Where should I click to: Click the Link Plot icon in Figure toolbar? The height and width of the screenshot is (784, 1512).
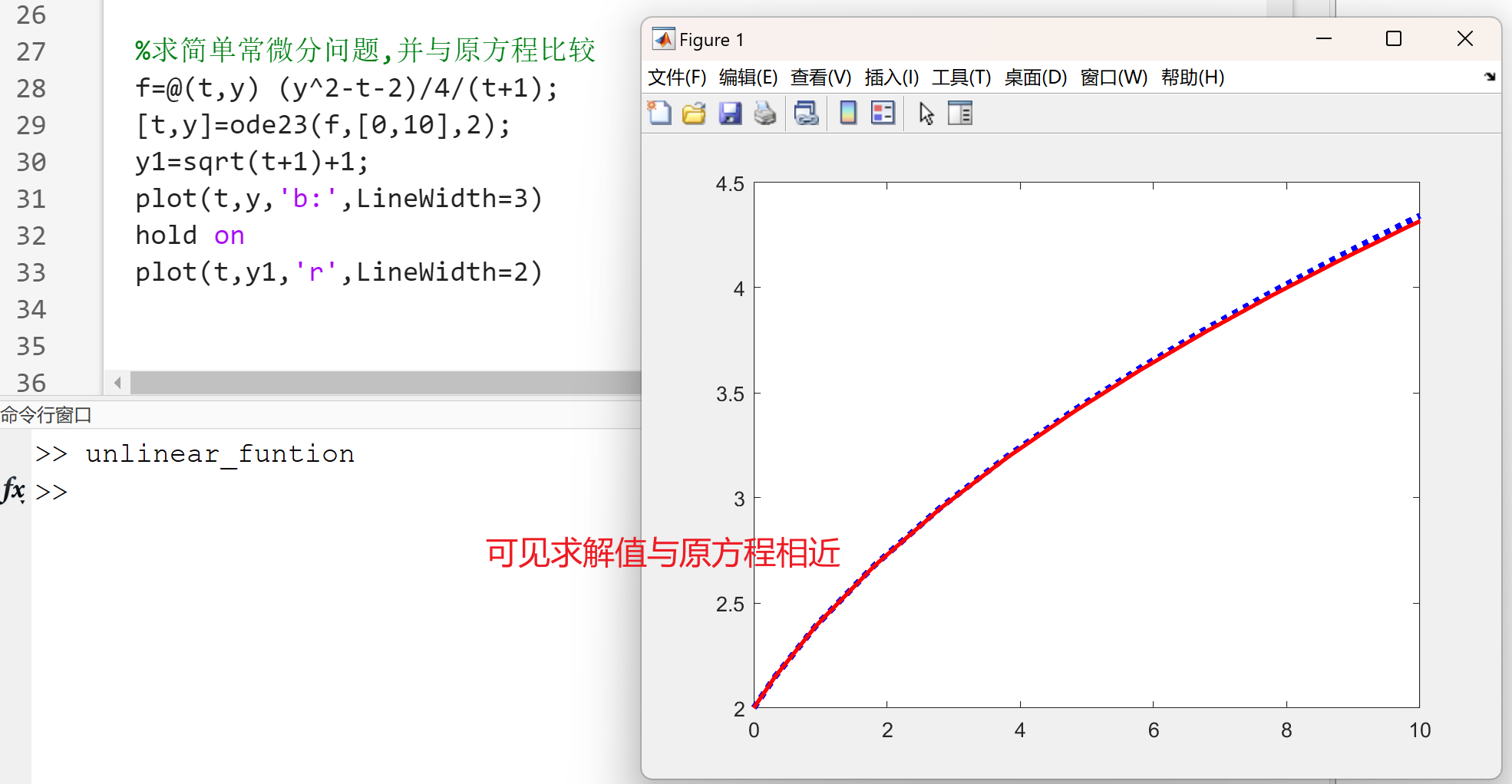click(806, 114)
